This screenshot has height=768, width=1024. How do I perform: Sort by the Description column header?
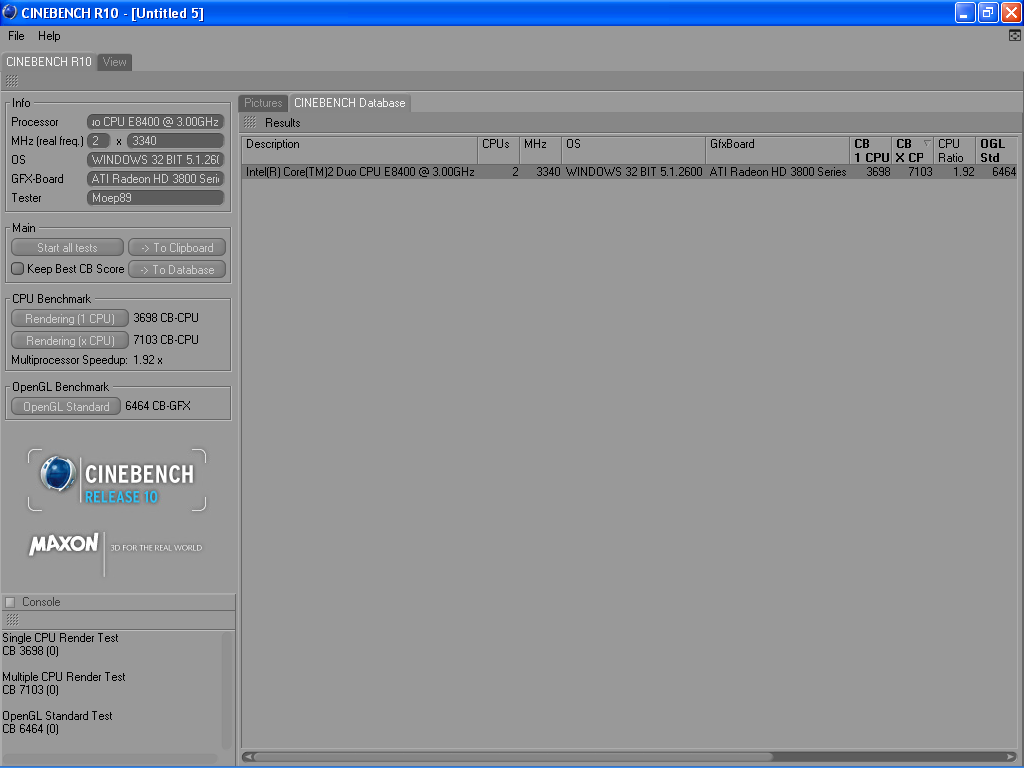point(359,150)
